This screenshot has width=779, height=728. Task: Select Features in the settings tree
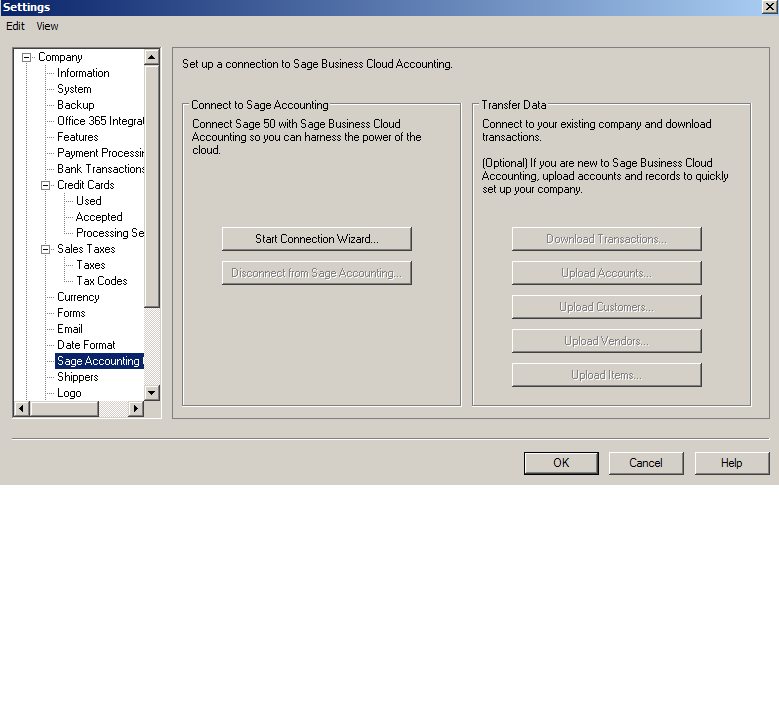78,137
